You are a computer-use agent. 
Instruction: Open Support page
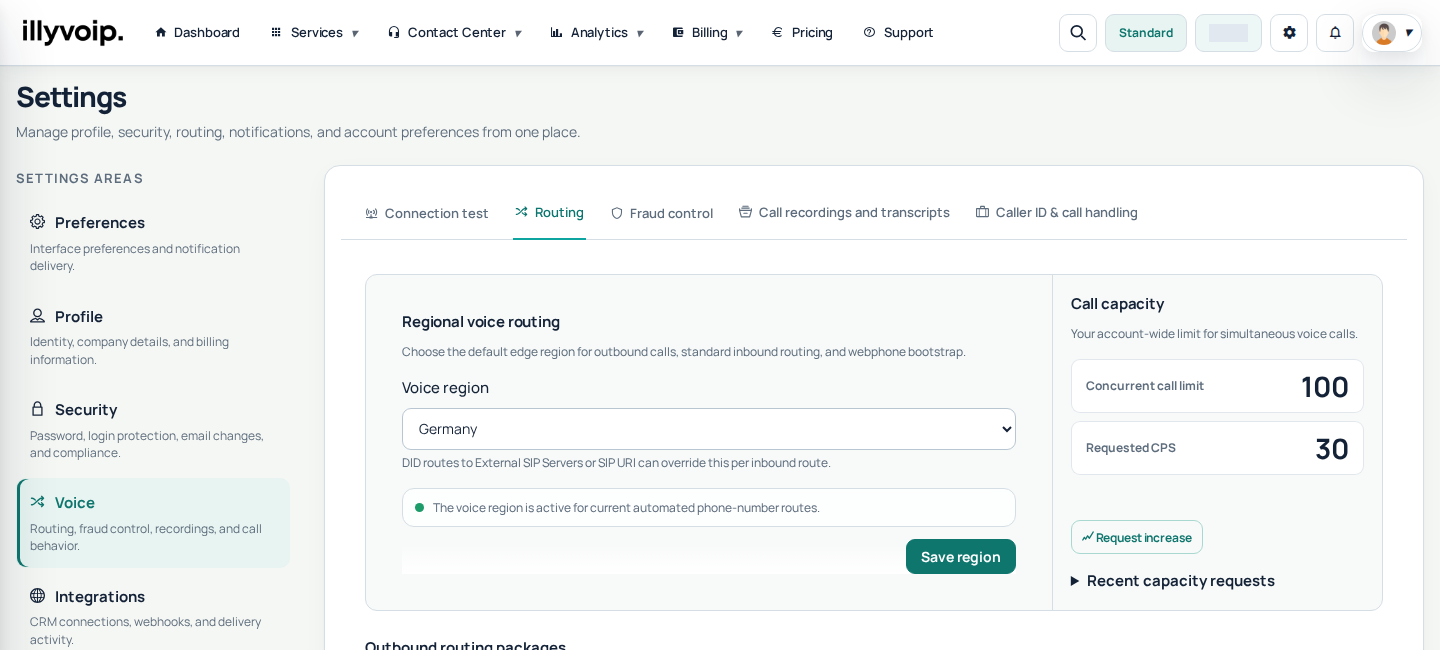click(898, 32)
